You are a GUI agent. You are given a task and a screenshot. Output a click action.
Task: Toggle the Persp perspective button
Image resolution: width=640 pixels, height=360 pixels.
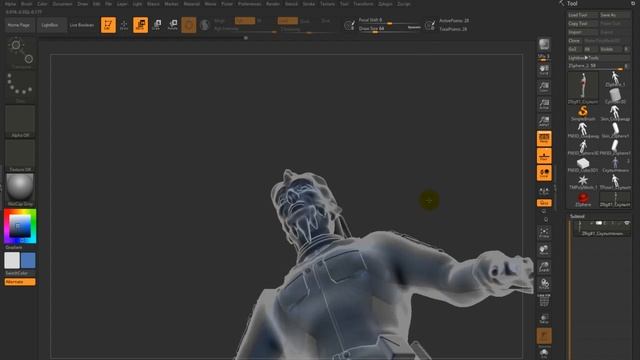point(544,139)
